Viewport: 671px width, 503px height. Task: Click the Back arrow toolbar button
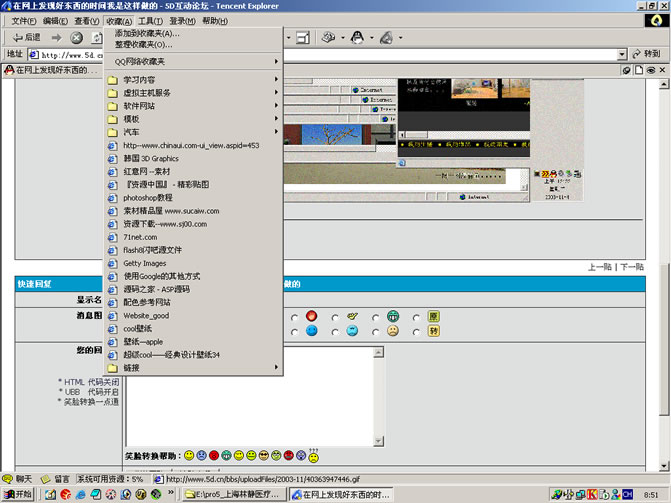26,38
